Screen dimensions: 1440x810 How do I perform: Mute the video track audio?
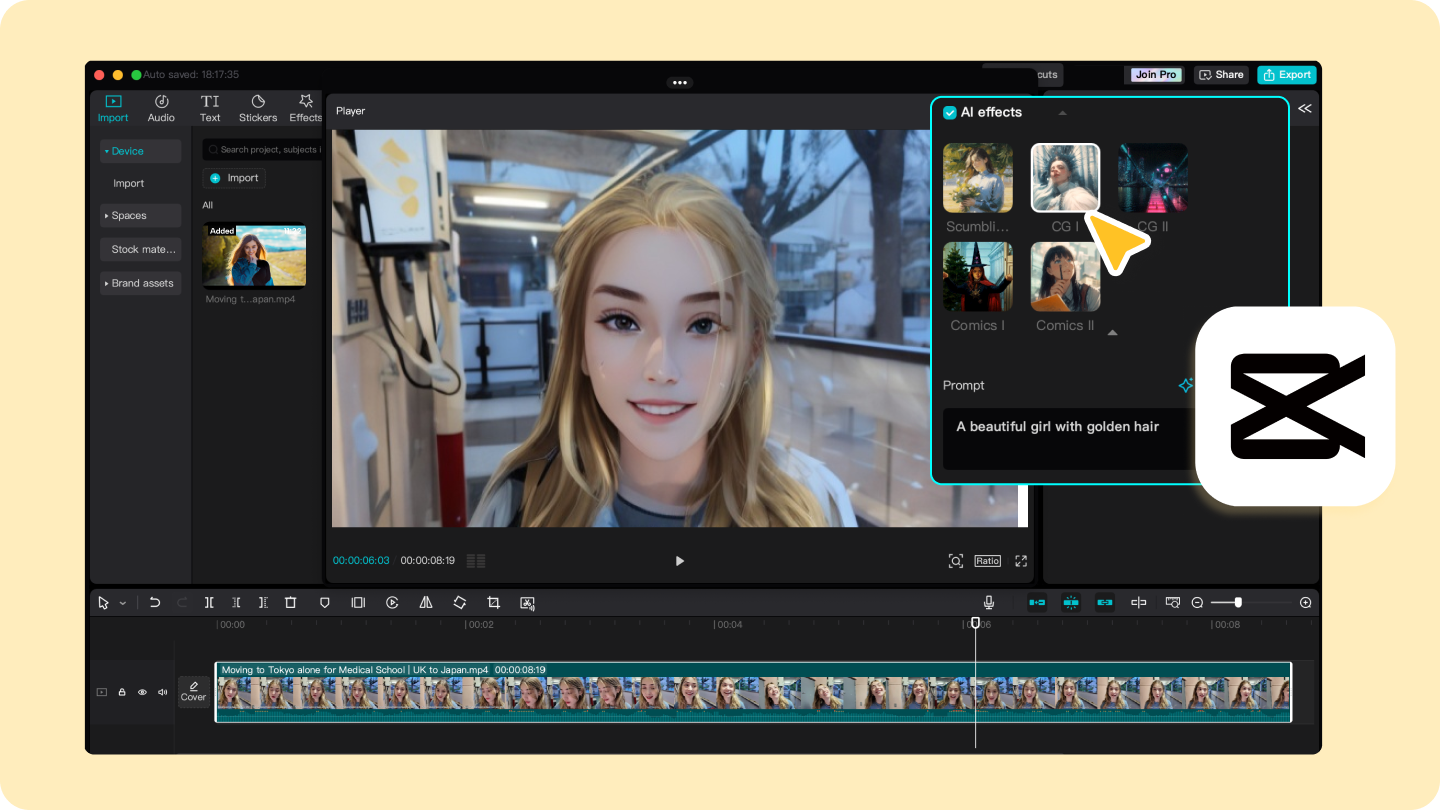coord(162,692)
